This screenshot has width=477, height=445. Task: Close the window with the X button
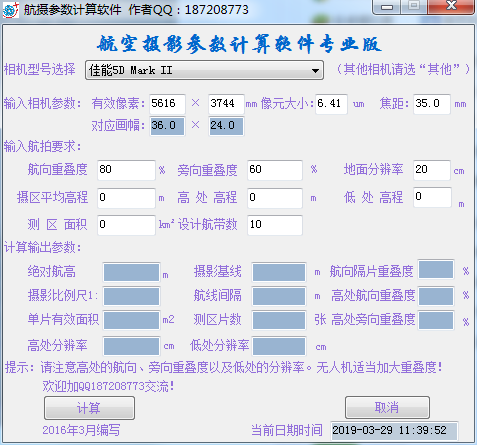click(451, 6)
